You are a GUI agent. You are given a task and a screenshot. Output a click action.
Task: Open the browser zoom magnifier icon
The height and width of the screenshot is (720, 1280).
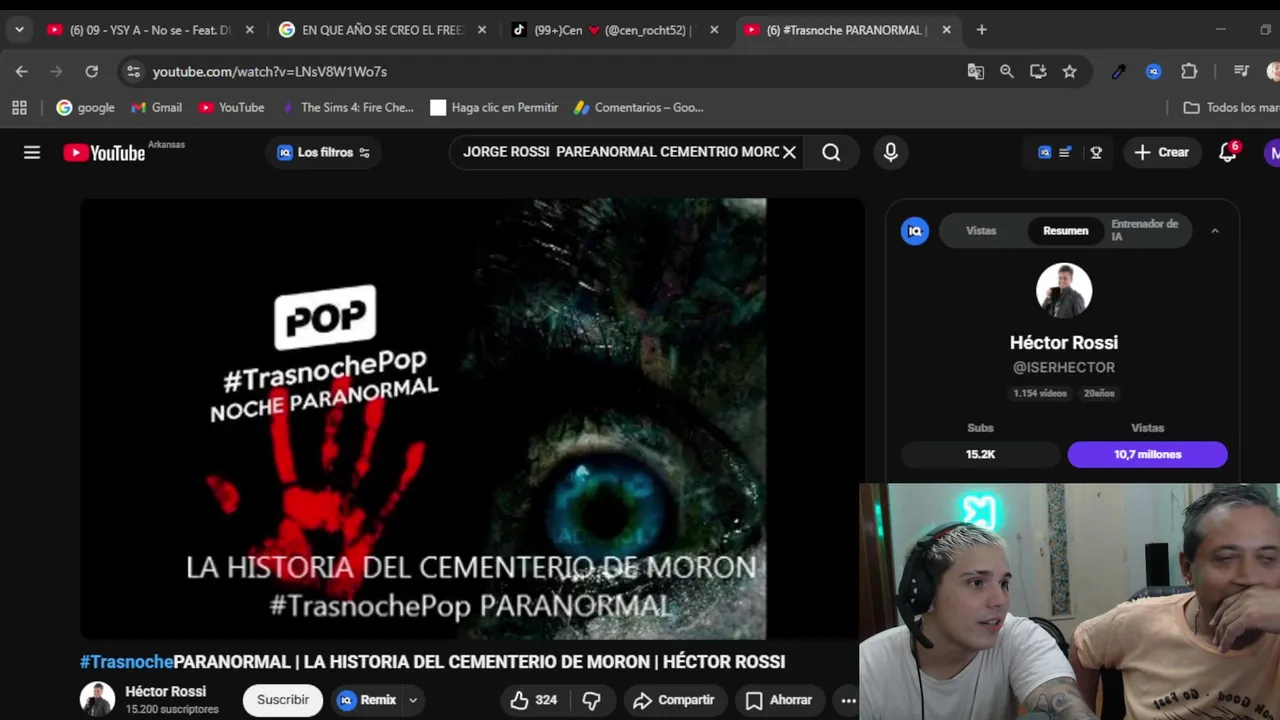coord(1007,71)
